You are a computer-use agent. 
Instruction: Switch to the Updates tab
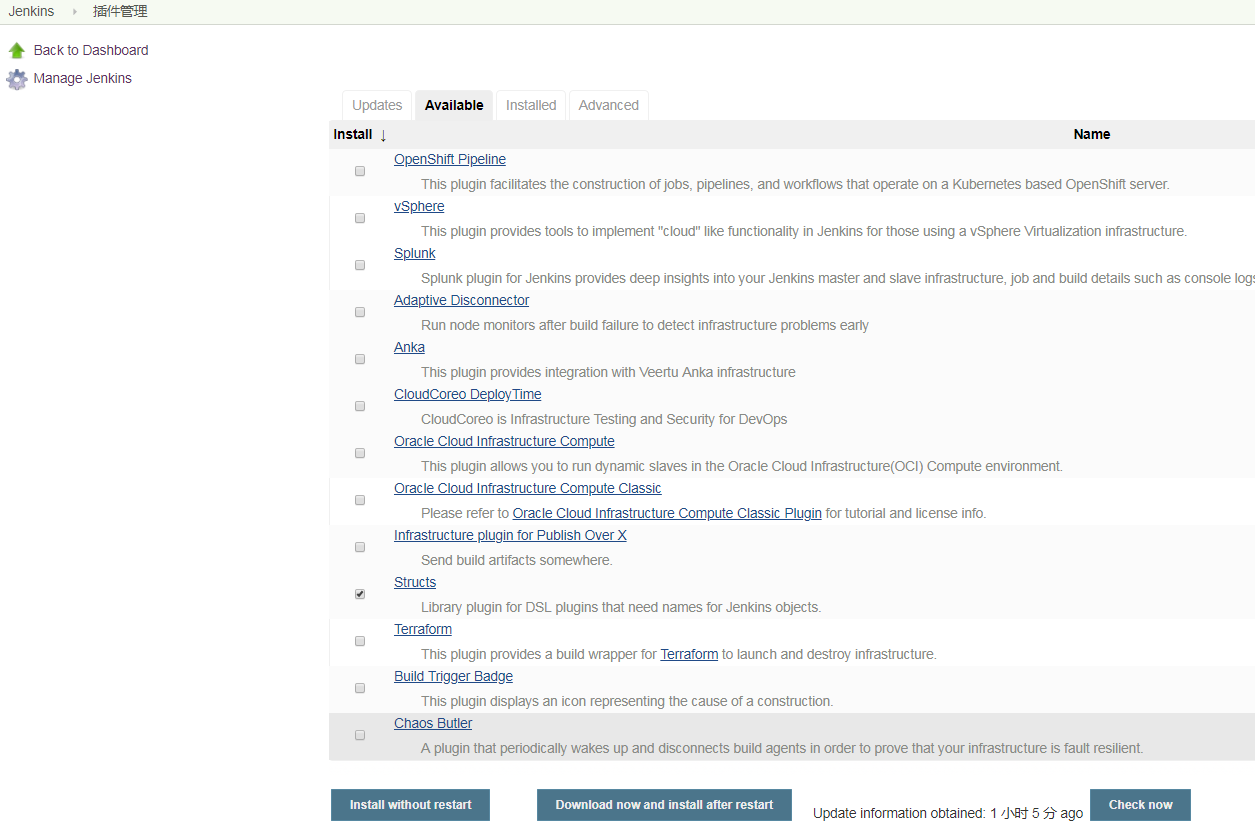click(376, 105)
